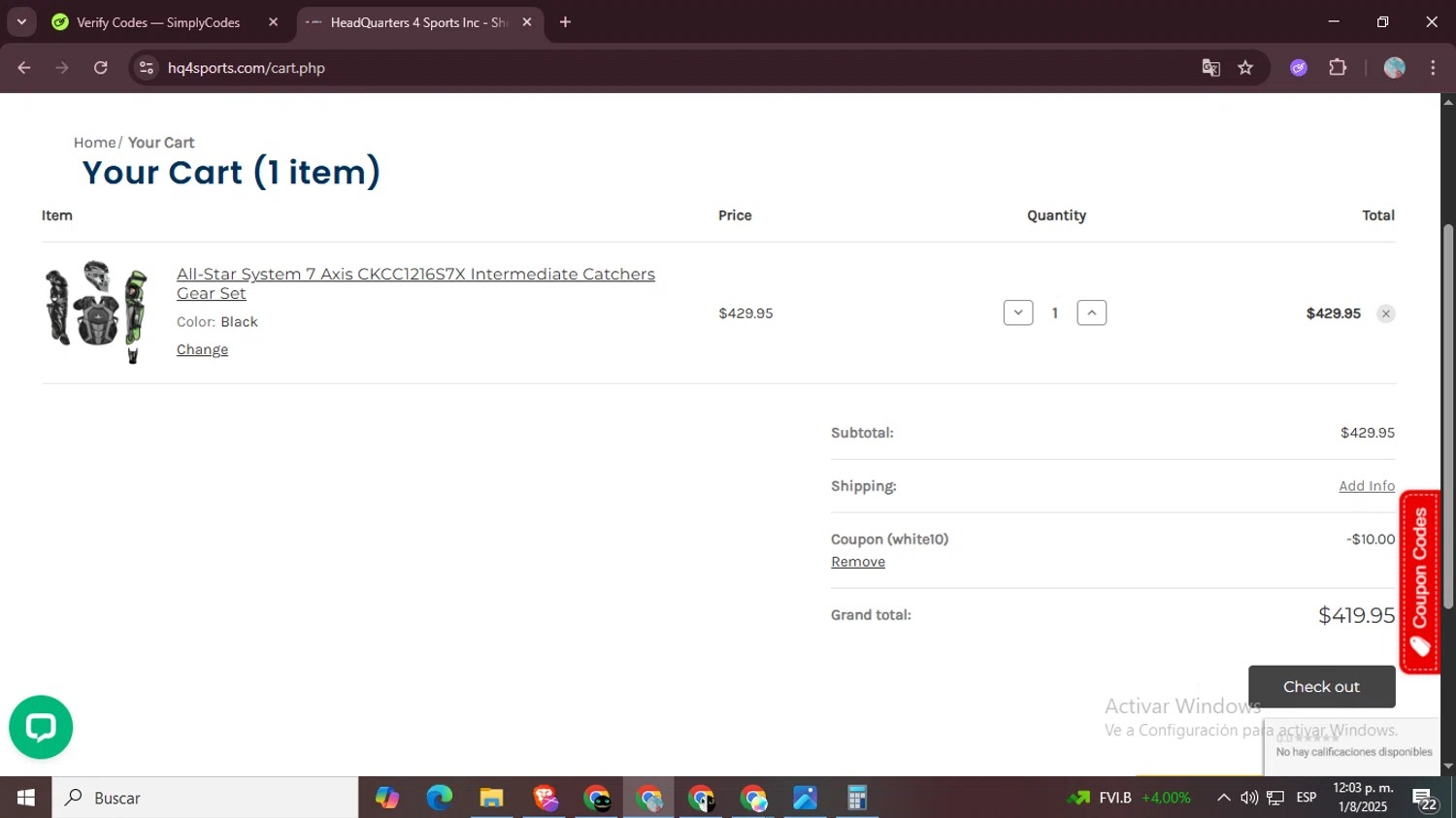The width and height of the screenshot is (1456, 818).
Task: Close the Verify Codes tab
Action: pyautogui.click(x=273, y=22)
